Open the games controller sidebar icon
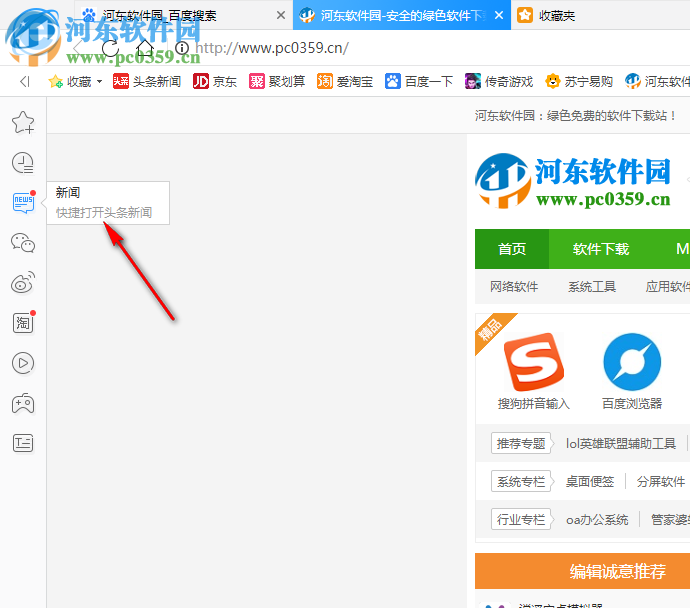Viewport: 690px width, 608px height. click(x=23, y=403)
